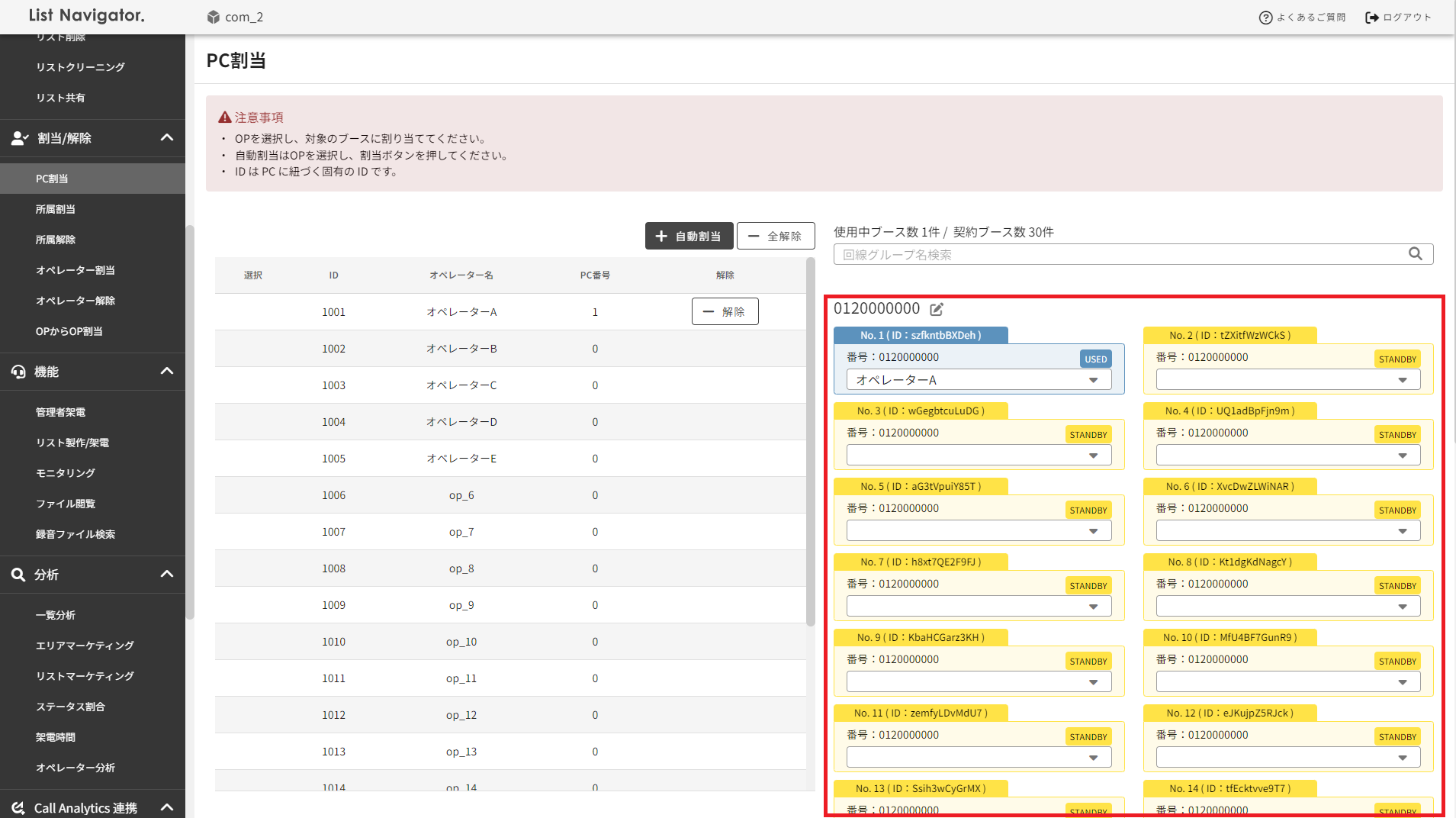Select operator row 1002 オペレーターB

510,349
